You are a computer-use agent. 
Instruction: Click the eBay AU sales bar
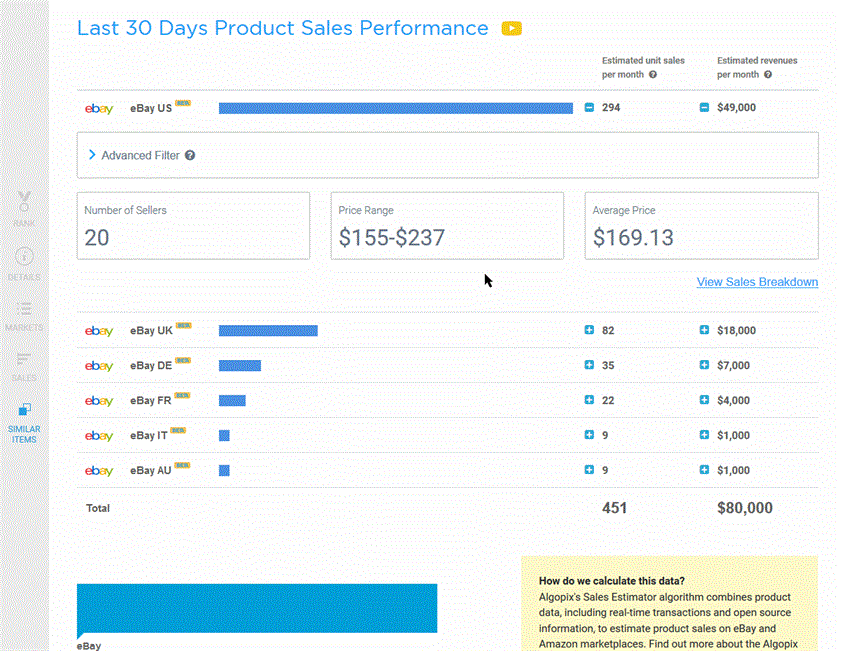pos(224,470)
